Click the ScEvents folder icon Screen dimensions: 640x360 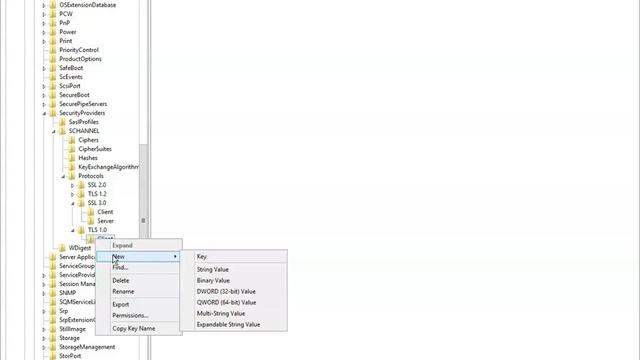[x=53, y=77]
